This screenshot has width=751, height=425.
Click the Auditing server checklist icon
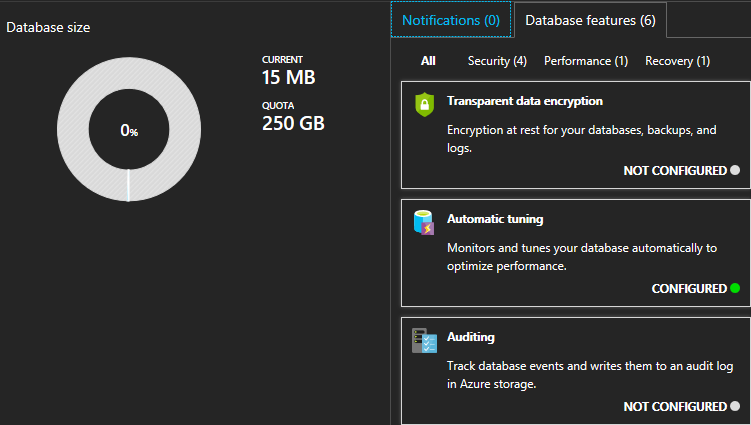pyautogui.click(x=424, y=340)
